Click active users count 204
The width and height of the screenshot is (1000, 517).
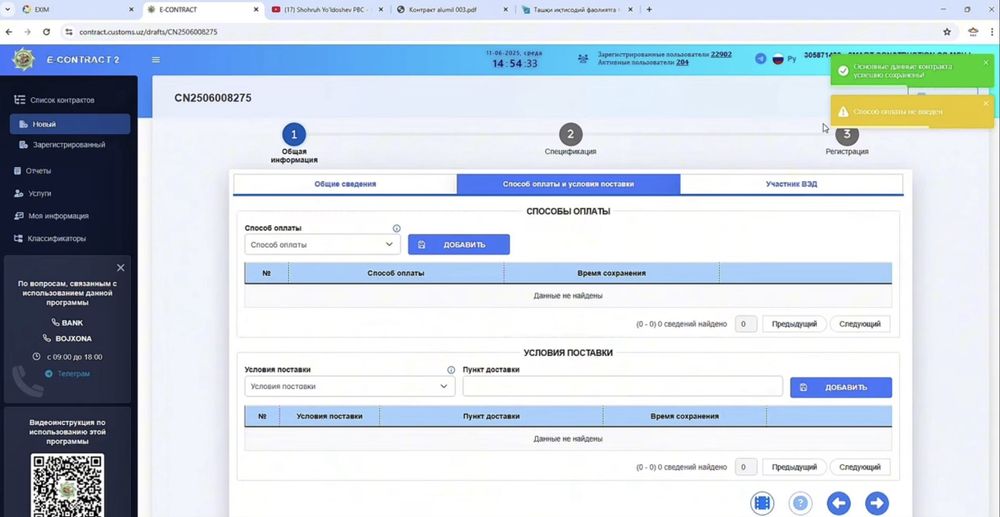click(682, 62)
